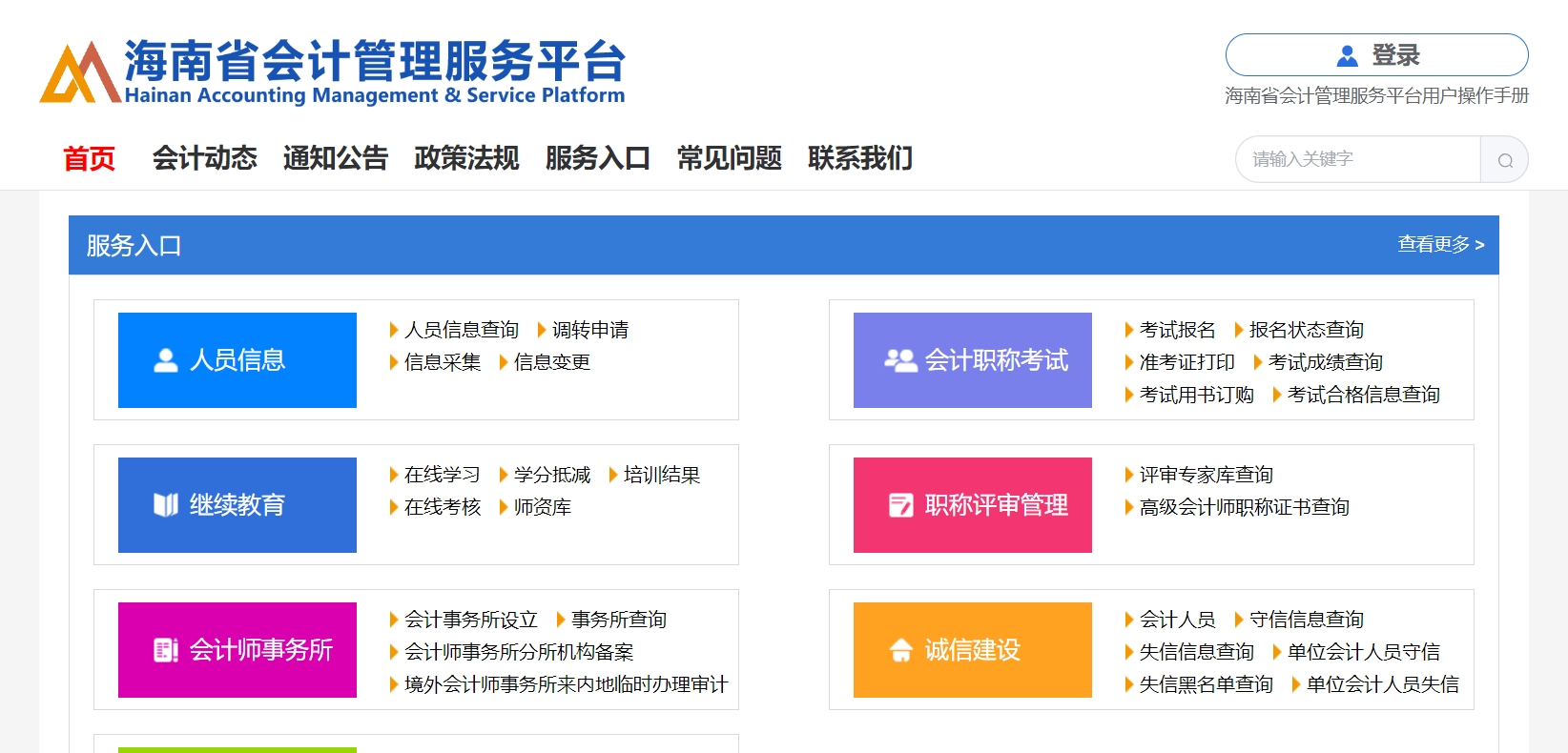The height and width of the screenshot is (753, 1568).
Task: Open the 会计师事务所 tile
Action: pyautogui.click(x=237, y=650)
